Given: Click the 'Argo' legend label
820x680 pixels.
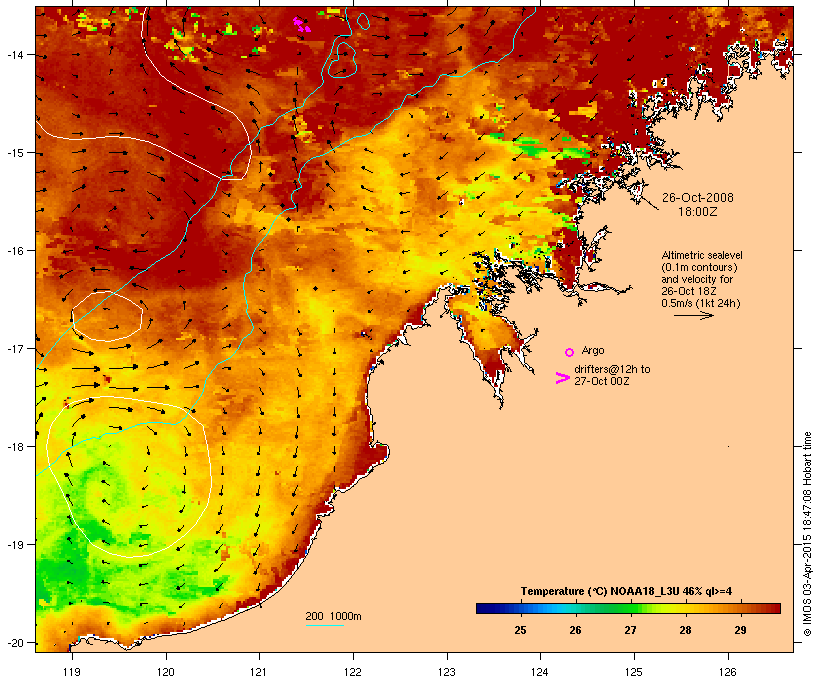Looking at the screenshot, I should pyautogui.click(x=593, y=350).
